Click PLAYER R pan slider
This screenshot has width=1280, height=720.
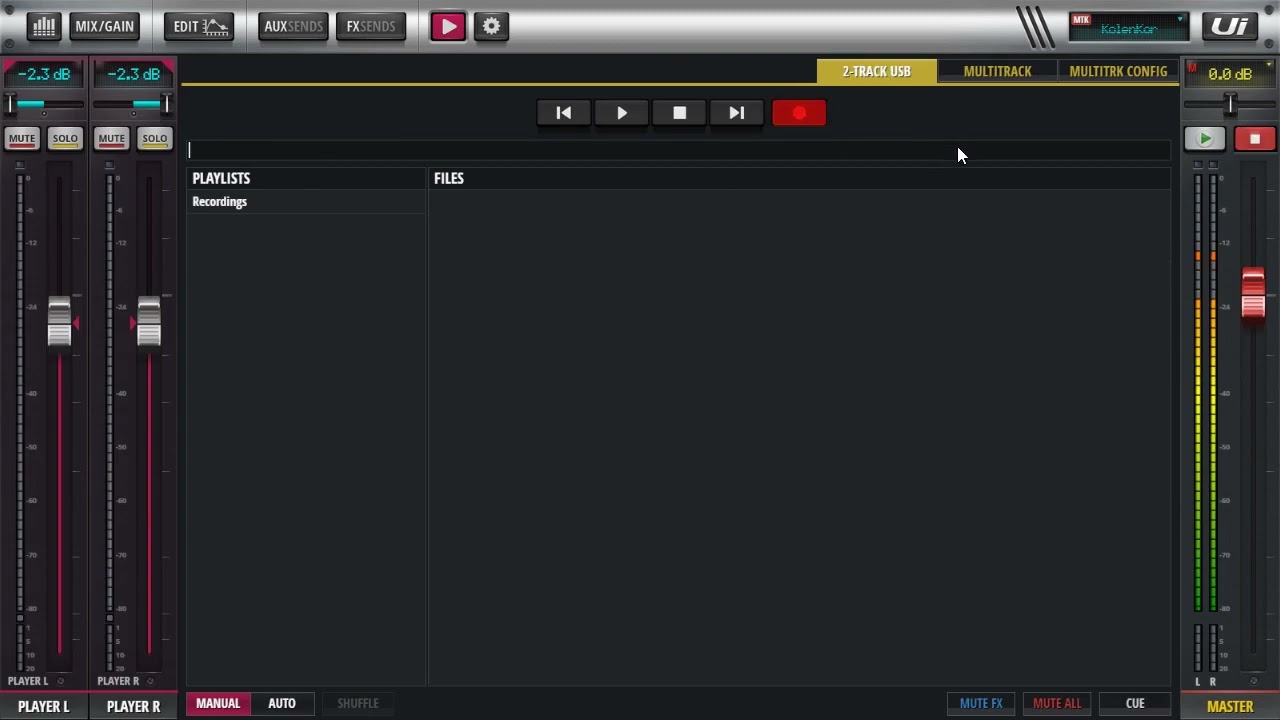coord(133,104)
